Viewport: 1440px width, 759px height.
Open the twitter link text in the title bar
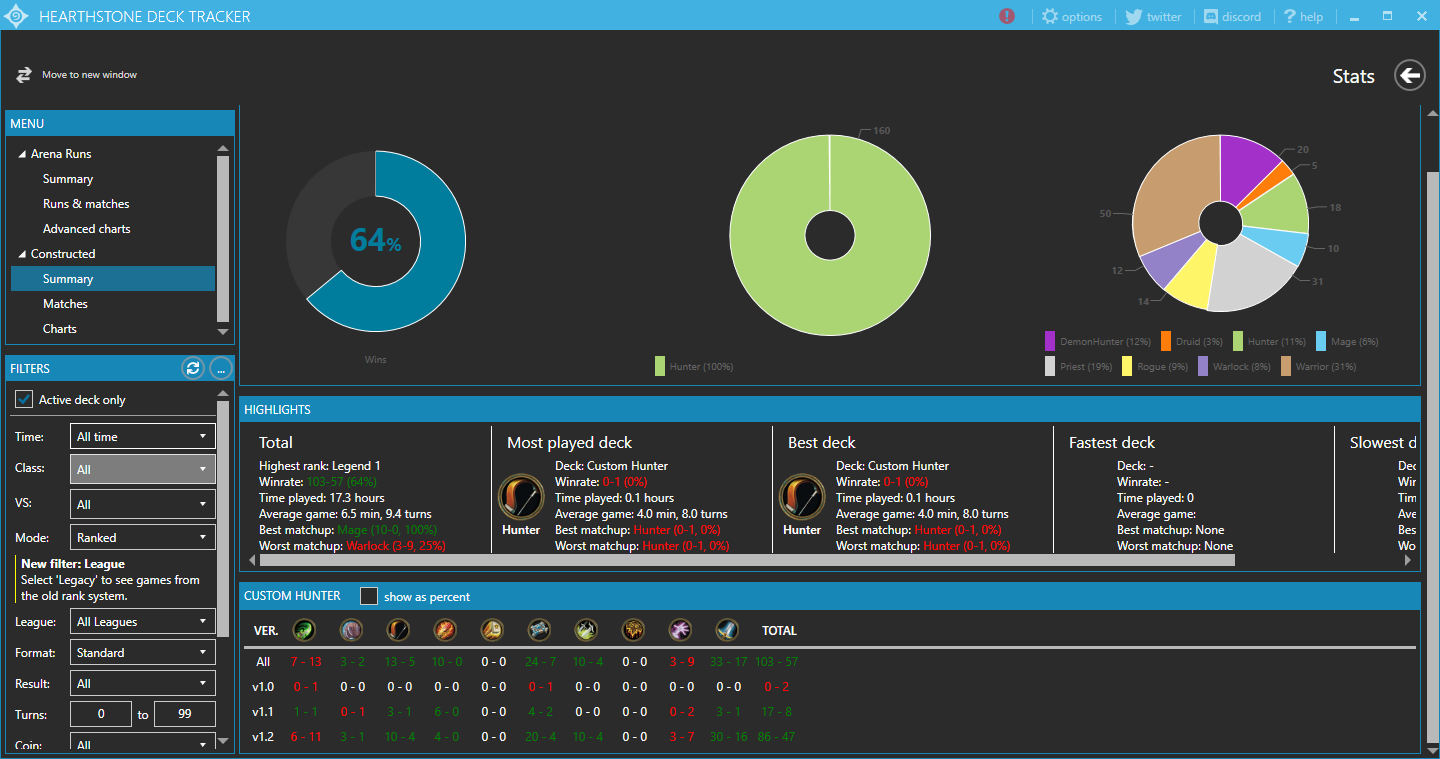(1164, 17)
